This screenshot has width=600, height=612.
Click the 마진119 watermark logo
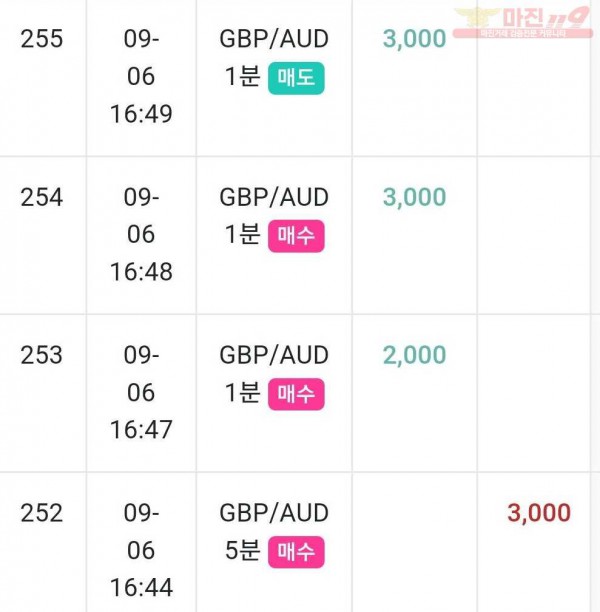[x=523, y=22]
